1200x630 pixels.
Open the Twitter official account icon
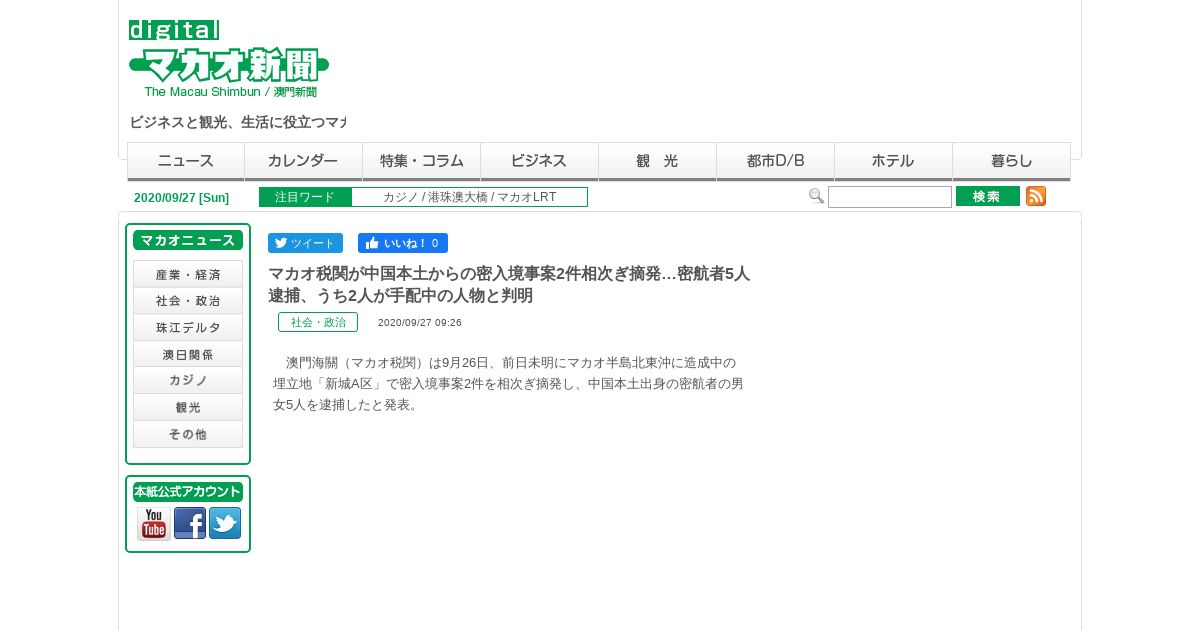(225, 523)
